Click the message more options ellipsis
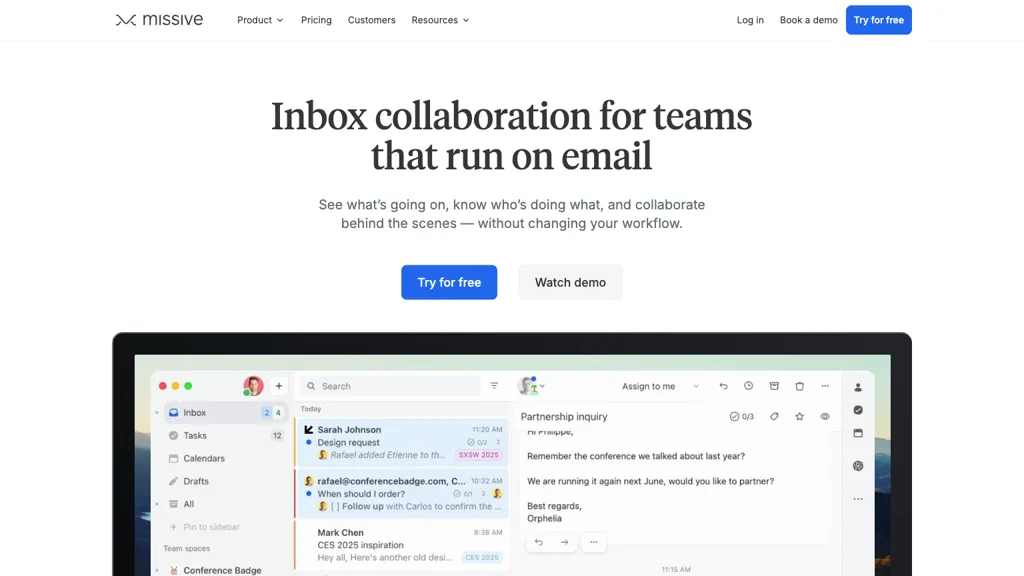The height and width of the screenshot is (576, 1024). (x=594, y=542)
